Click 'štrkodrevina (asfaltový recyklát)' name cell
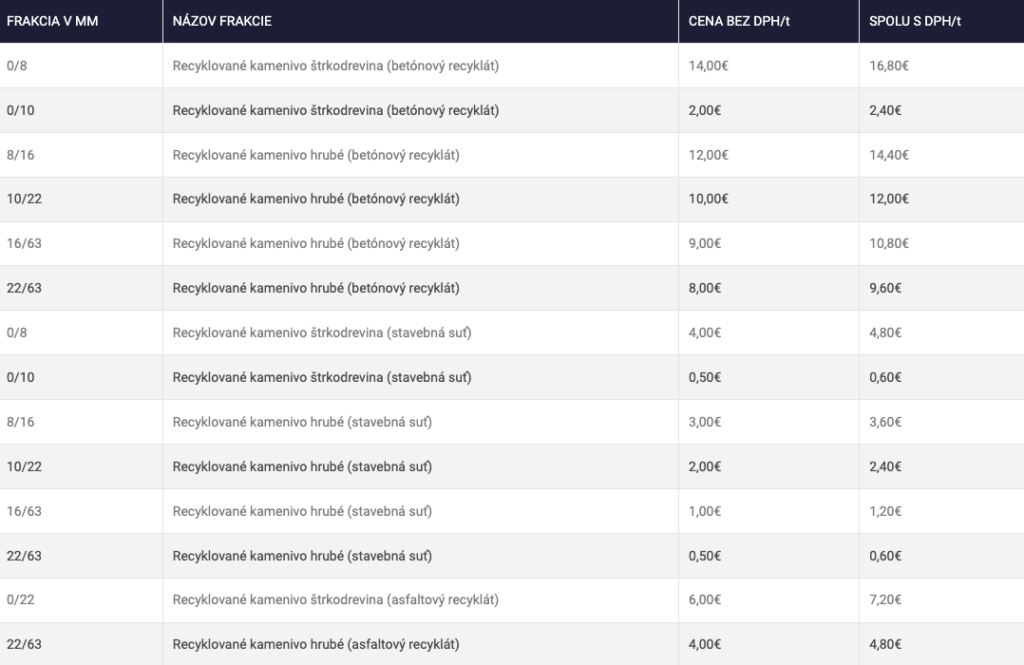 421,600
